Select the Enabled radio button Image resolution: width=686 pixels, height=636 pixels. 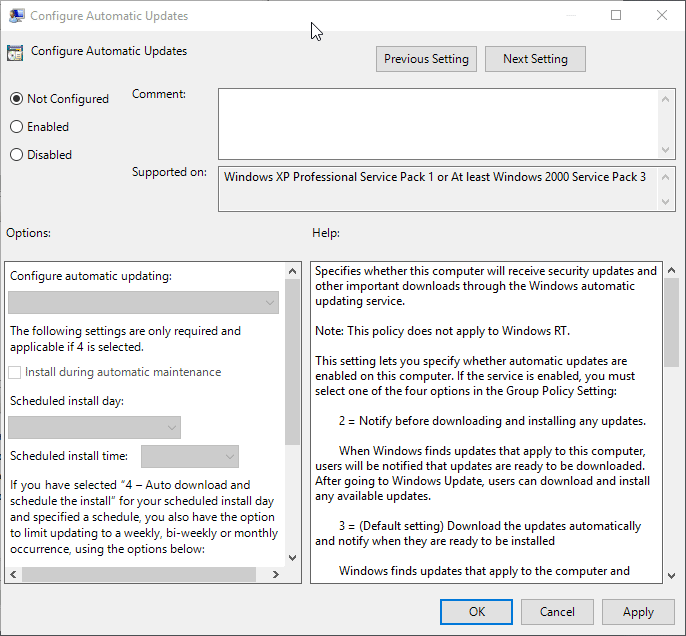[x=16, y=127]
